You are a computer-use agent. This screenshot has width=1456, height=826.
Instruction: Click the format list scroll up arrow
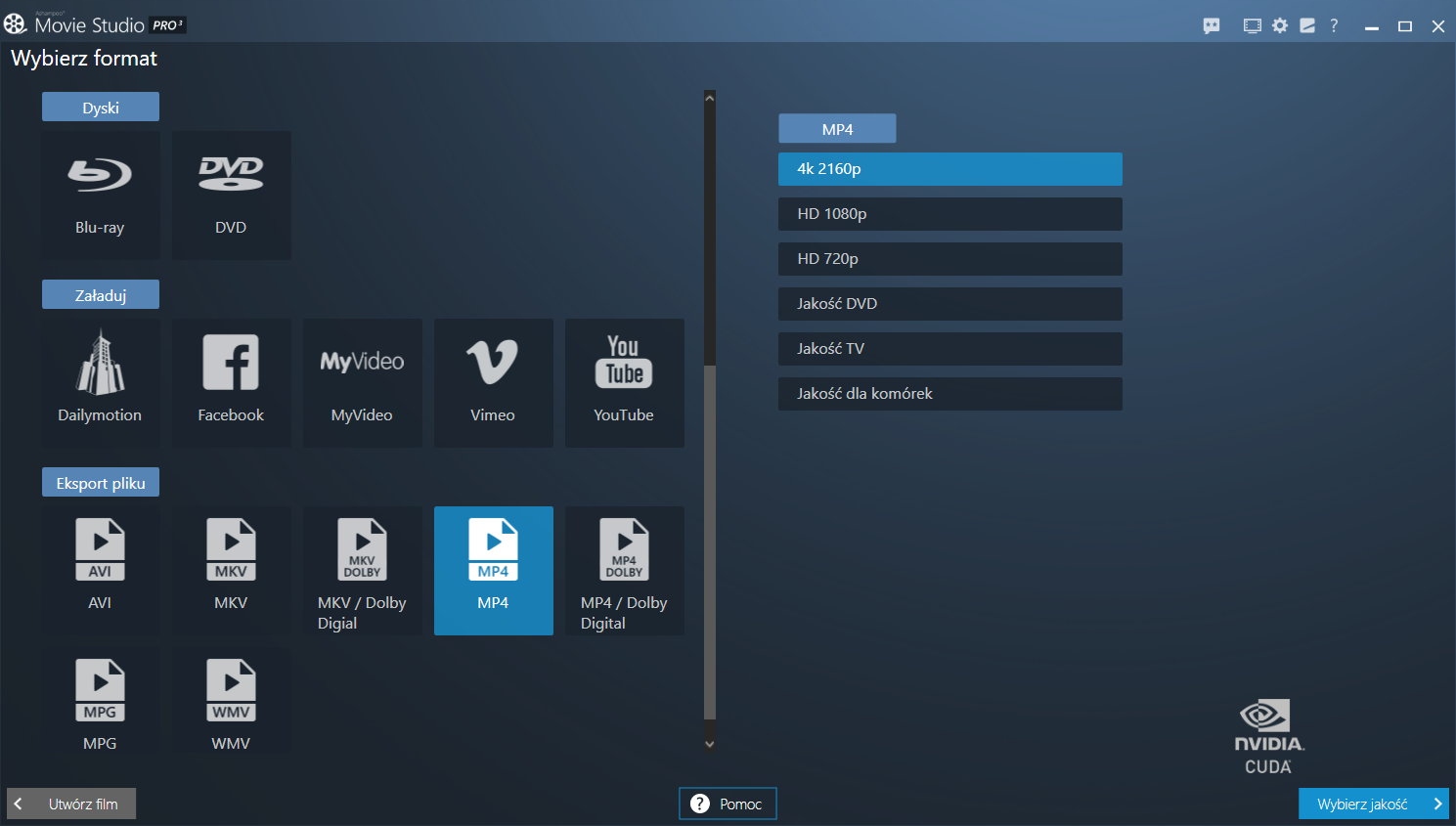click(710, 98)
